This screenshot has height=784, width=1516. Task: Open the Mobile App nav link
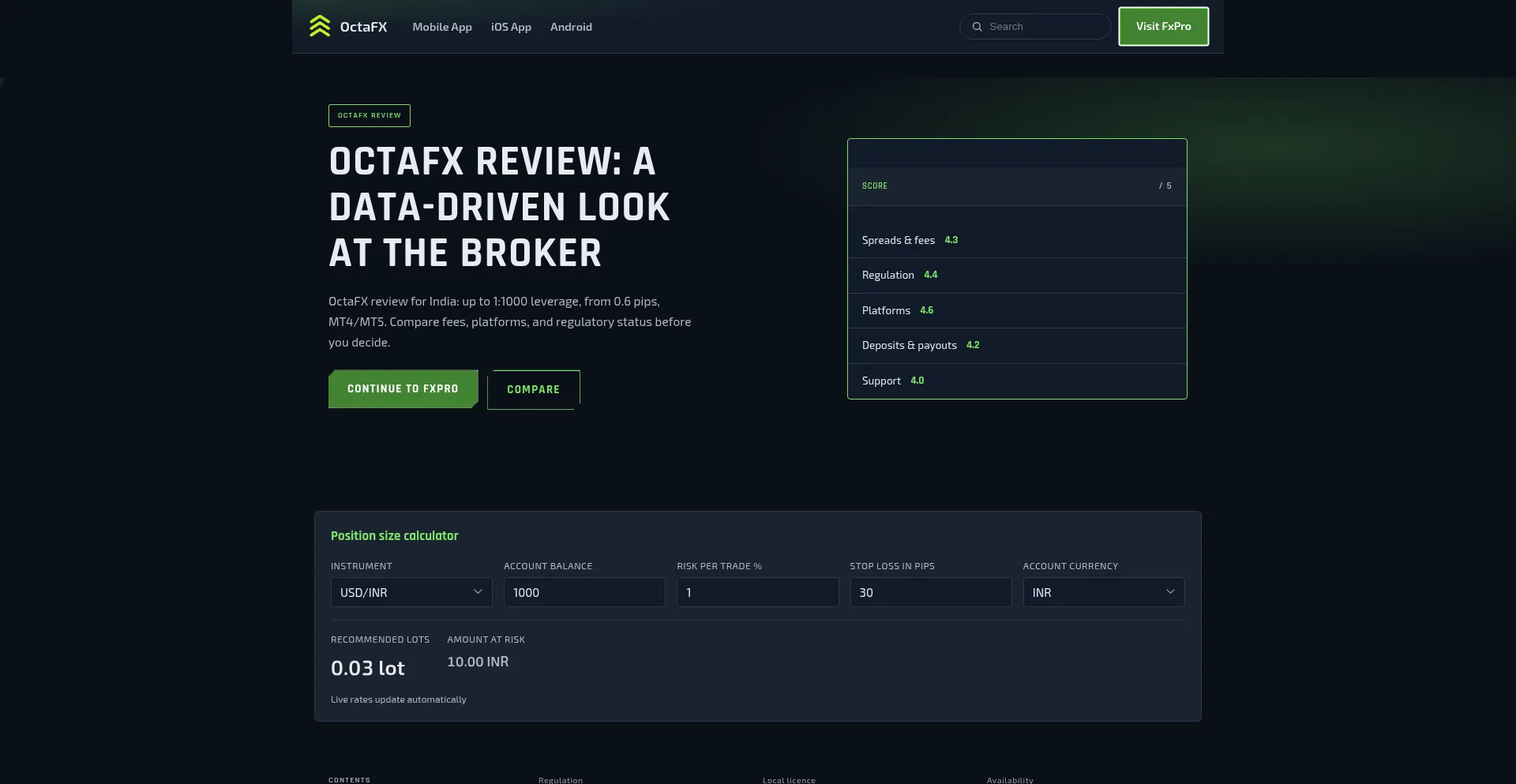[442, 27]
